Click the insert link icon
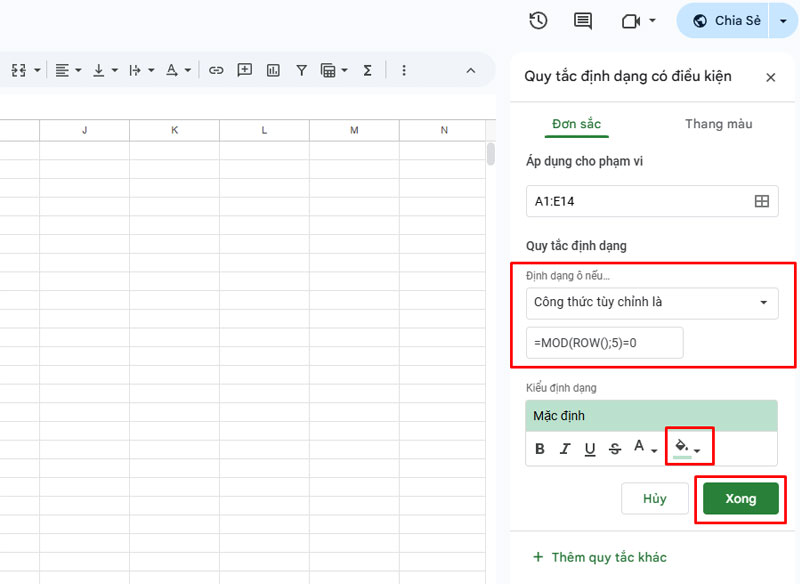Viewport: 800px width, 584px height. coord(216,70)
